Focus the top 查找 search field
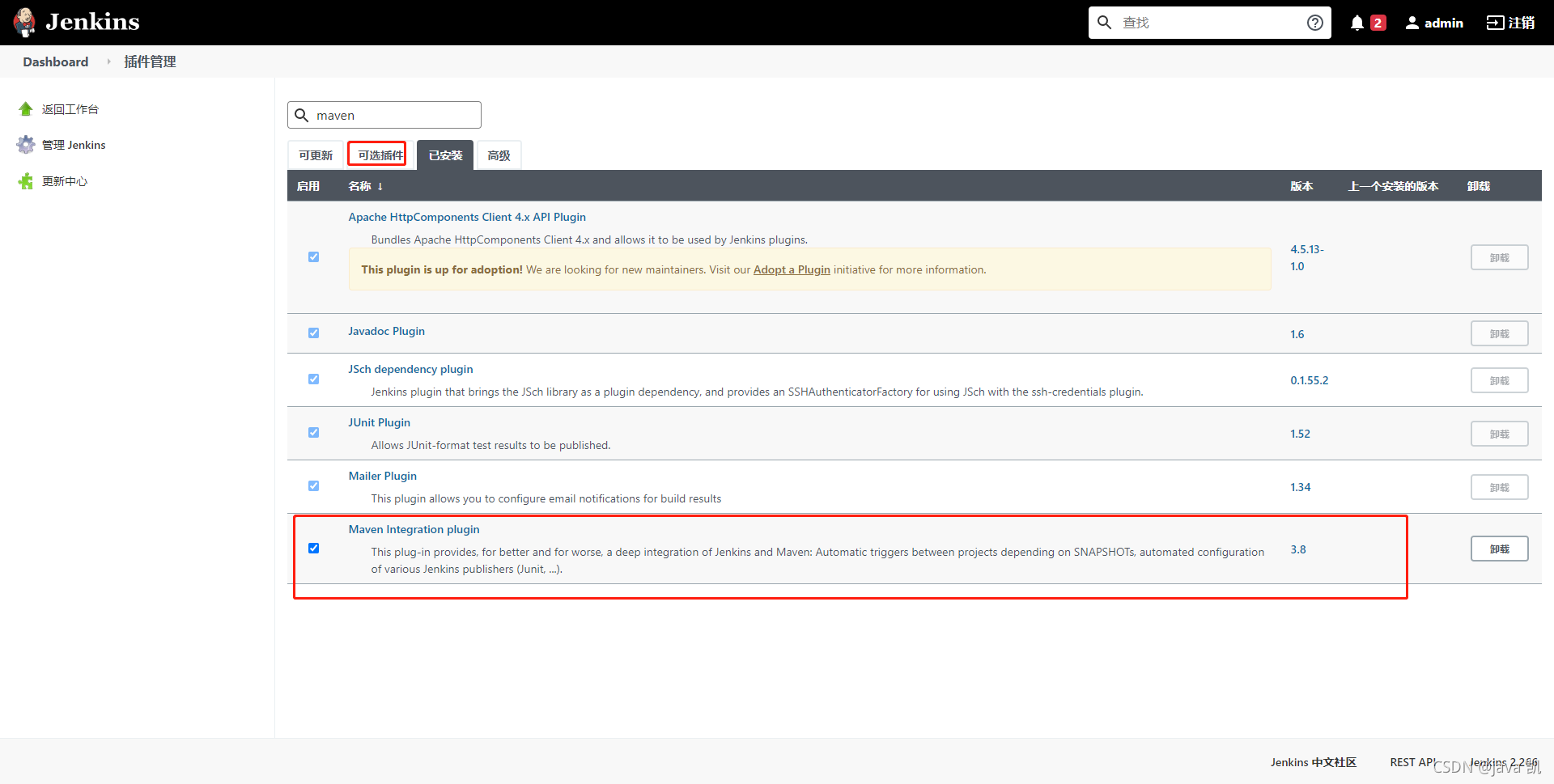Image resolution: width=1554 pixels, height=784 pixels. pos(1209,23)
